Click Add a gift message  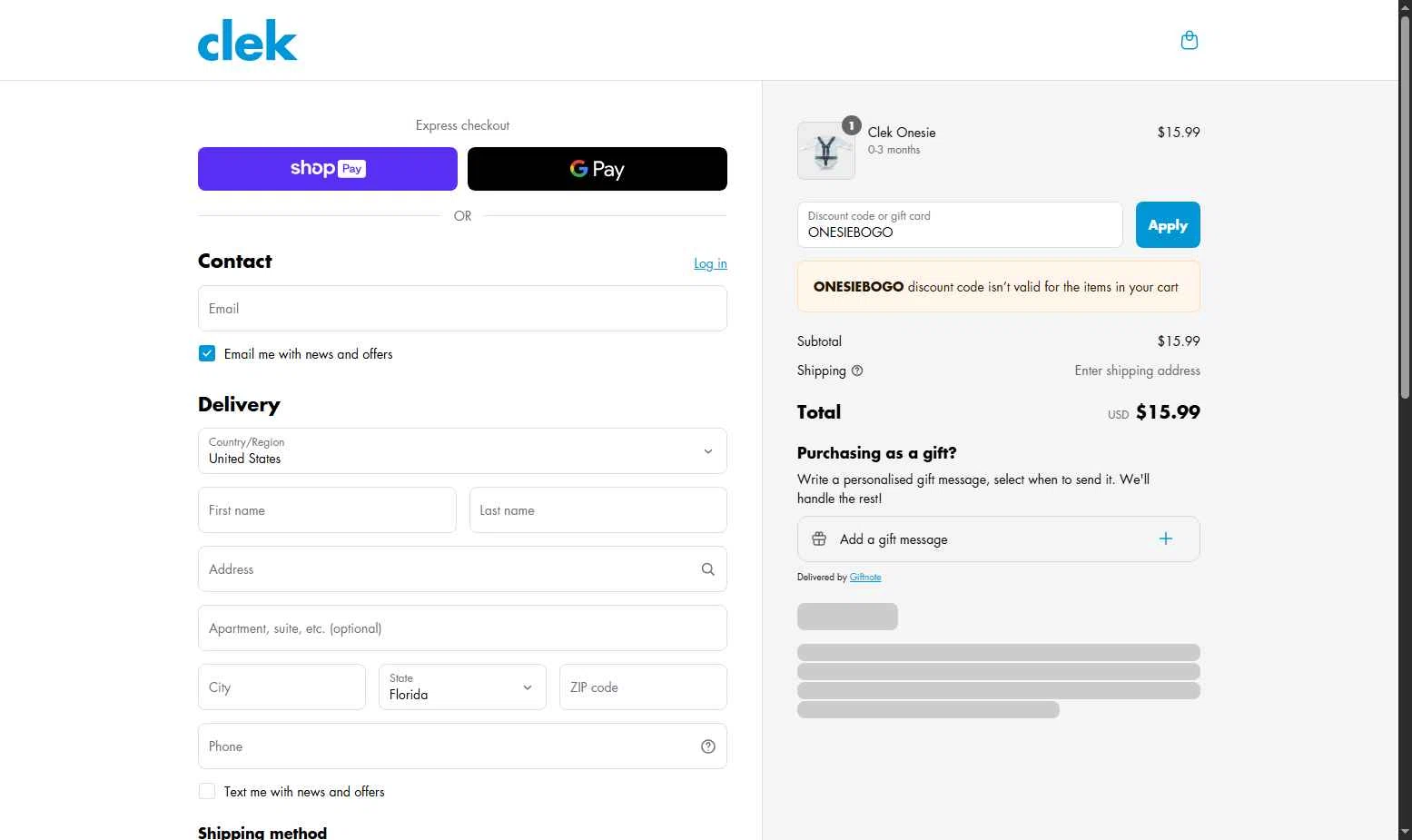coord(999,539)
